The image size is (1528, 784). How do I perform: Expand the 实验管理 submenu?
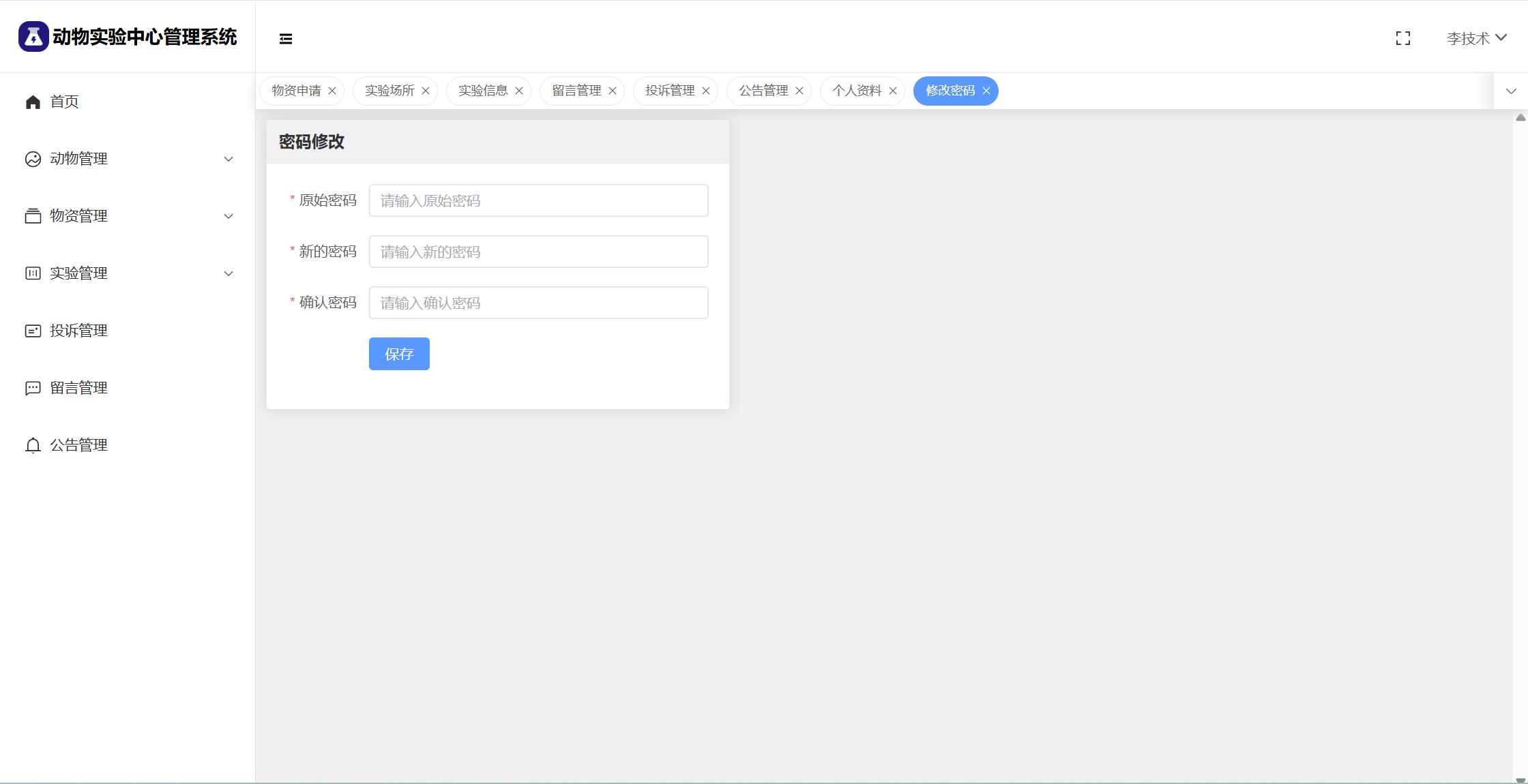[x=229, y=273]
